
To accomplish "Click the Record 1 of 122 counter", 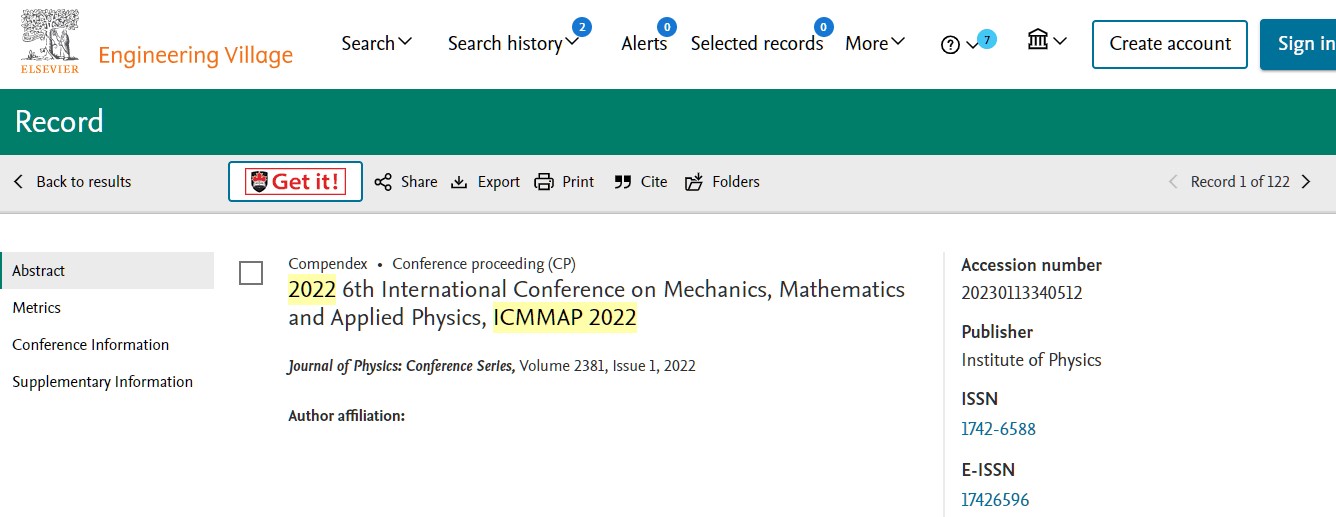I will coord(1240,182).
